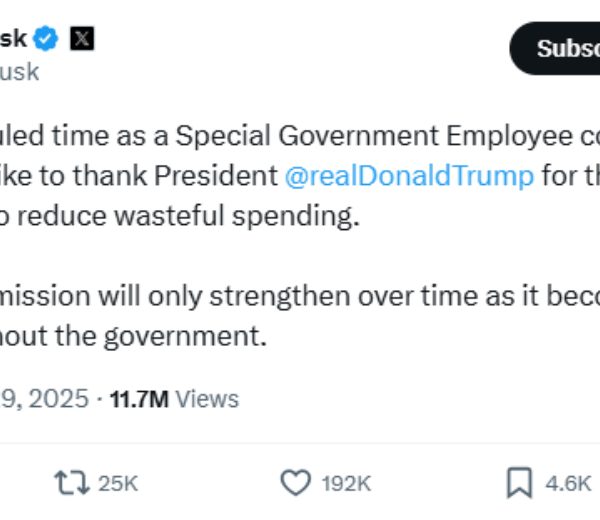The width and height of the screenshot is (600, 520).
Task: Click the 25K repost count
Action: click(118, 484)
